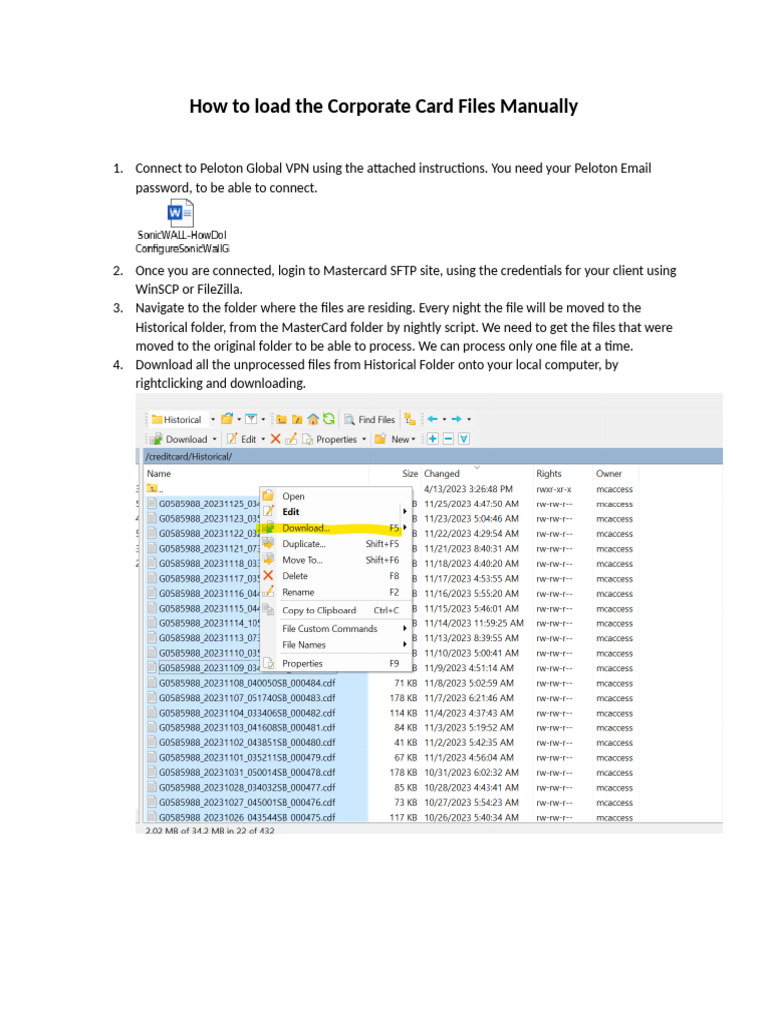The image size is (768, 1024).
Task: Click the minus Unselect Files icon
Action: pyautogui.click(x=448, y=439)
